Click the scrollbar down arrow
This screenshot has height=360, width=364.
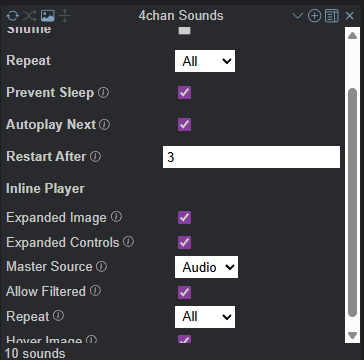click(352, 335)
